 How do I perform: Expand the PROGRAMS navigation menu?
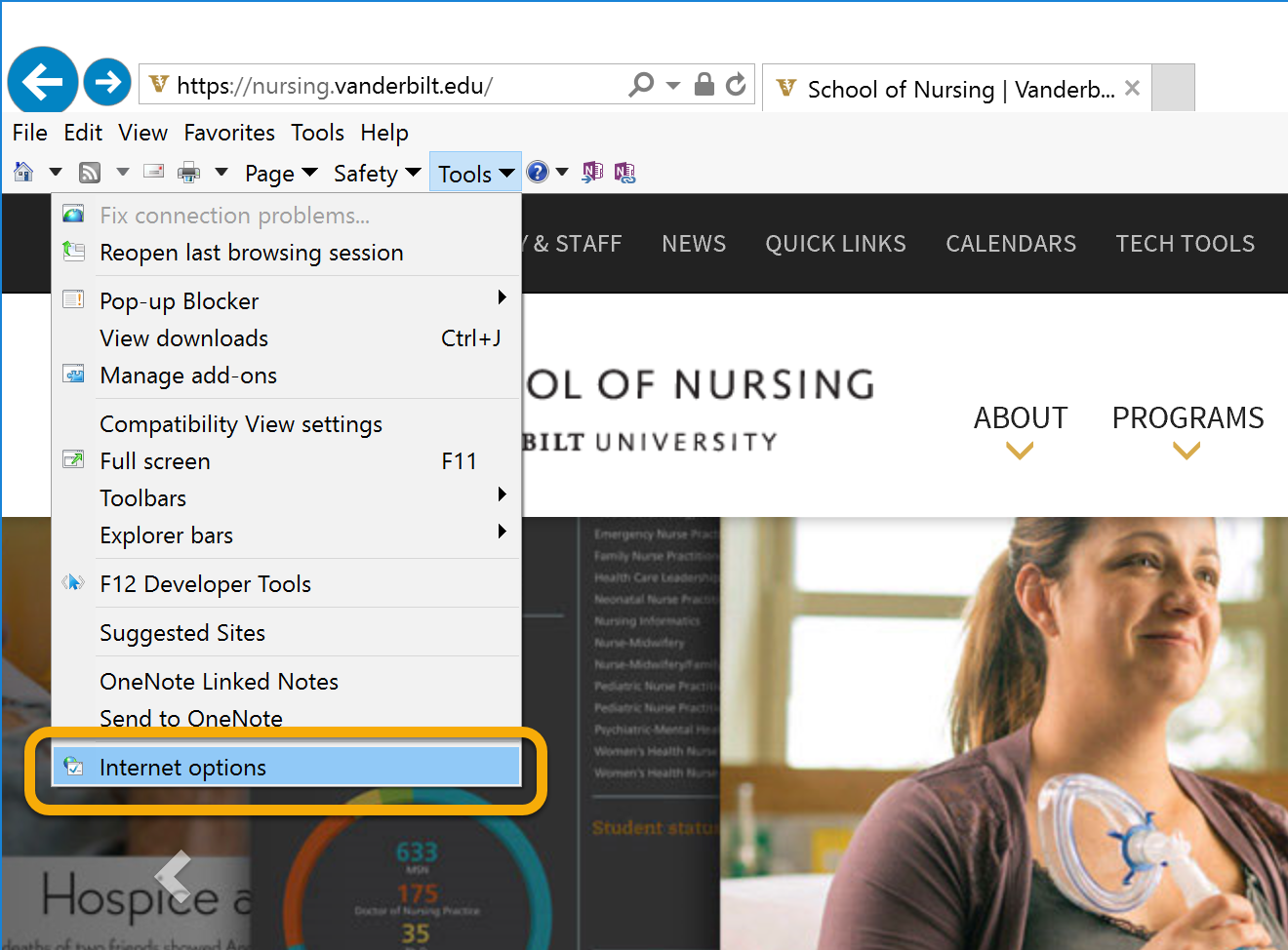tap(1187, 430)
